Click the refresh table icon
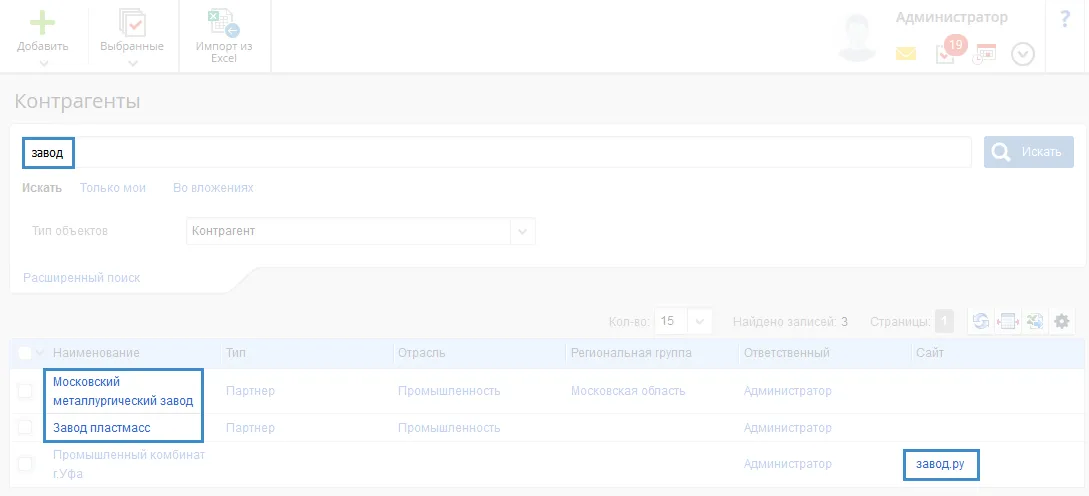1089x496 pixels. (x=980, y=321)
